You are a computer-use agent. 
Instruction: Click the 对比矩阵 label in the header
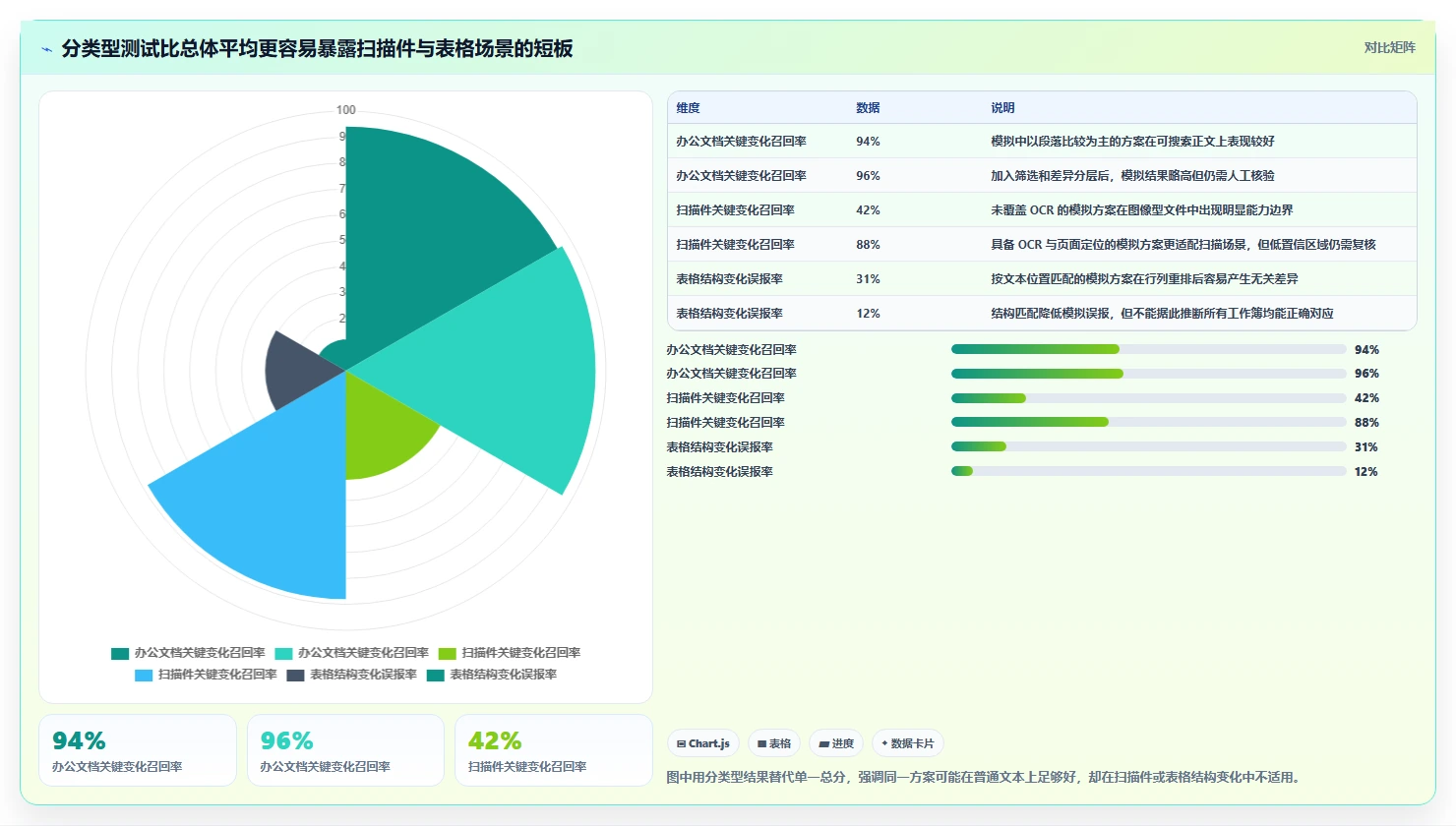(1389, 47)
